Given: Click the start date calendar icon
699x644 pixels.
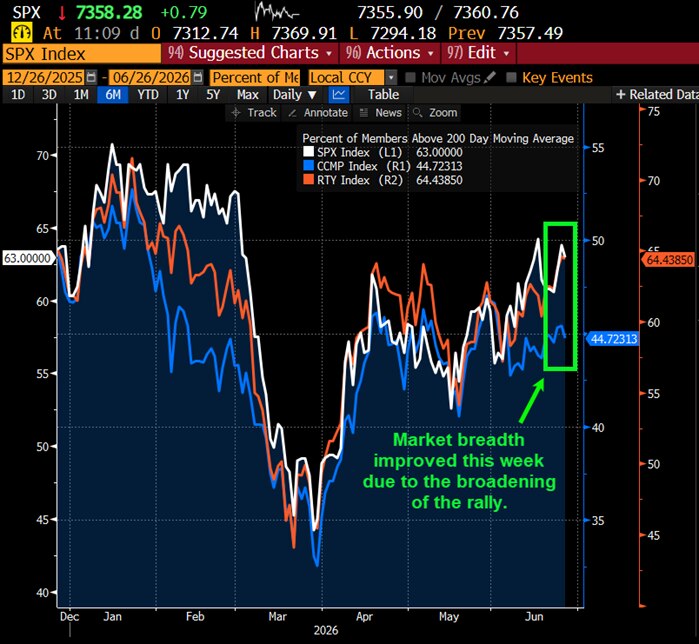Looking at the screenshot, I should click(x=91, y=77).
